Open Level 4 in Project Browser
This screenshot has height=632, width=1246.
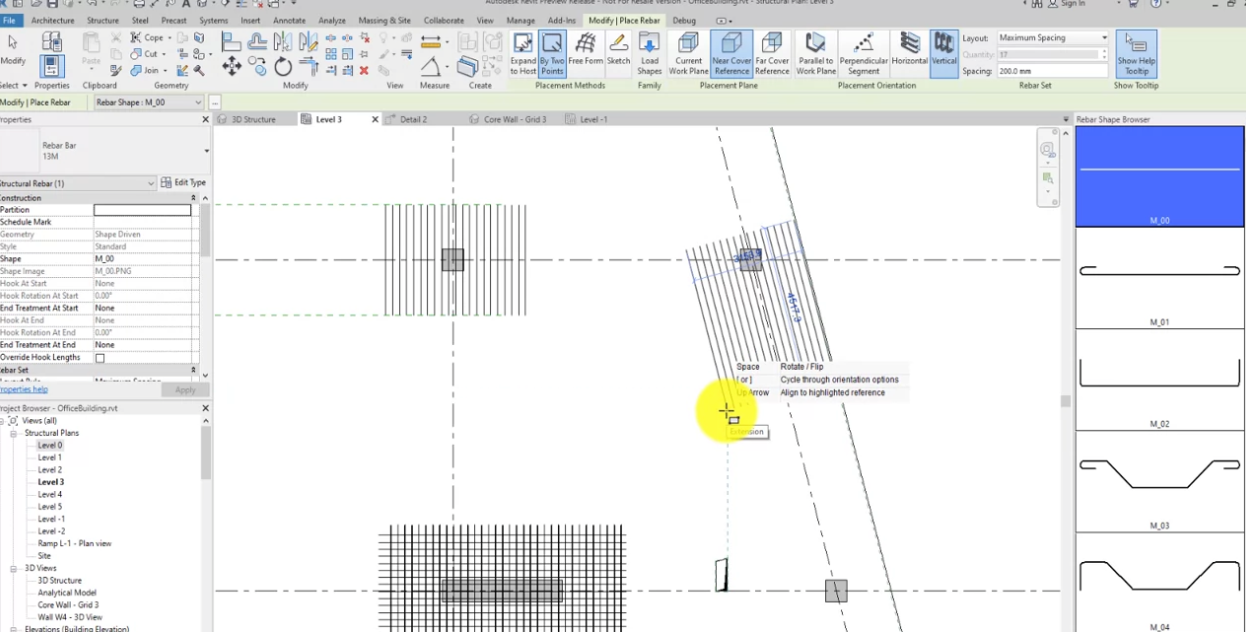pos(50,494)
